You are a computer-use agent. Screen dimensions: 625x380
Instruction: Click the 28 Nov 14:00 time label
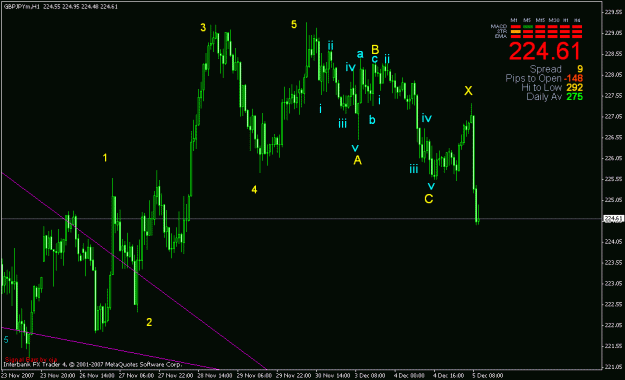coord(215,376)
